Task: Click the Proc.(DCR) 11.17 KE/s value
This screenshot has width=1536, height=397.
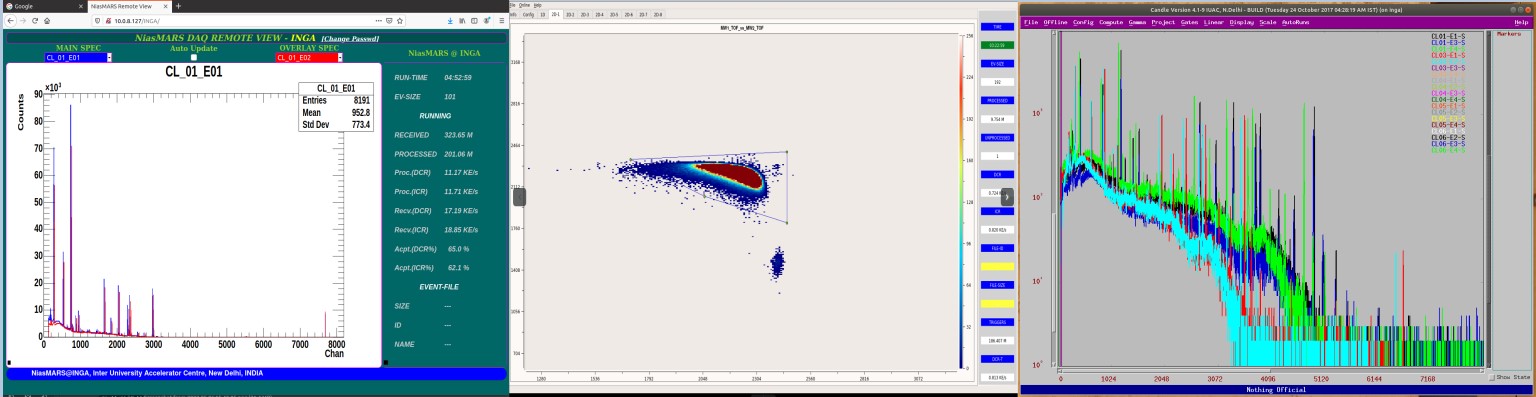Action: (461, 173)
